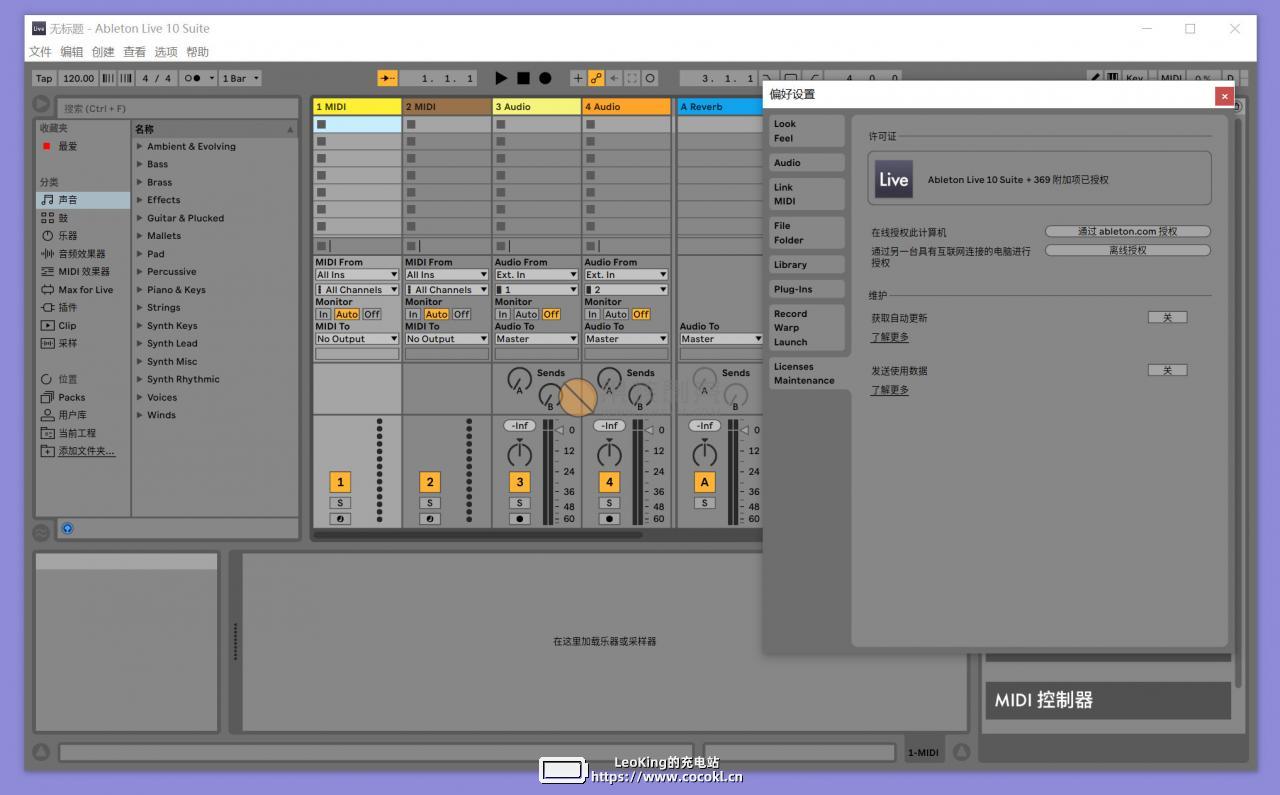Open Packs in browser places
The image size is (1280, 795).
pos(83,397)
